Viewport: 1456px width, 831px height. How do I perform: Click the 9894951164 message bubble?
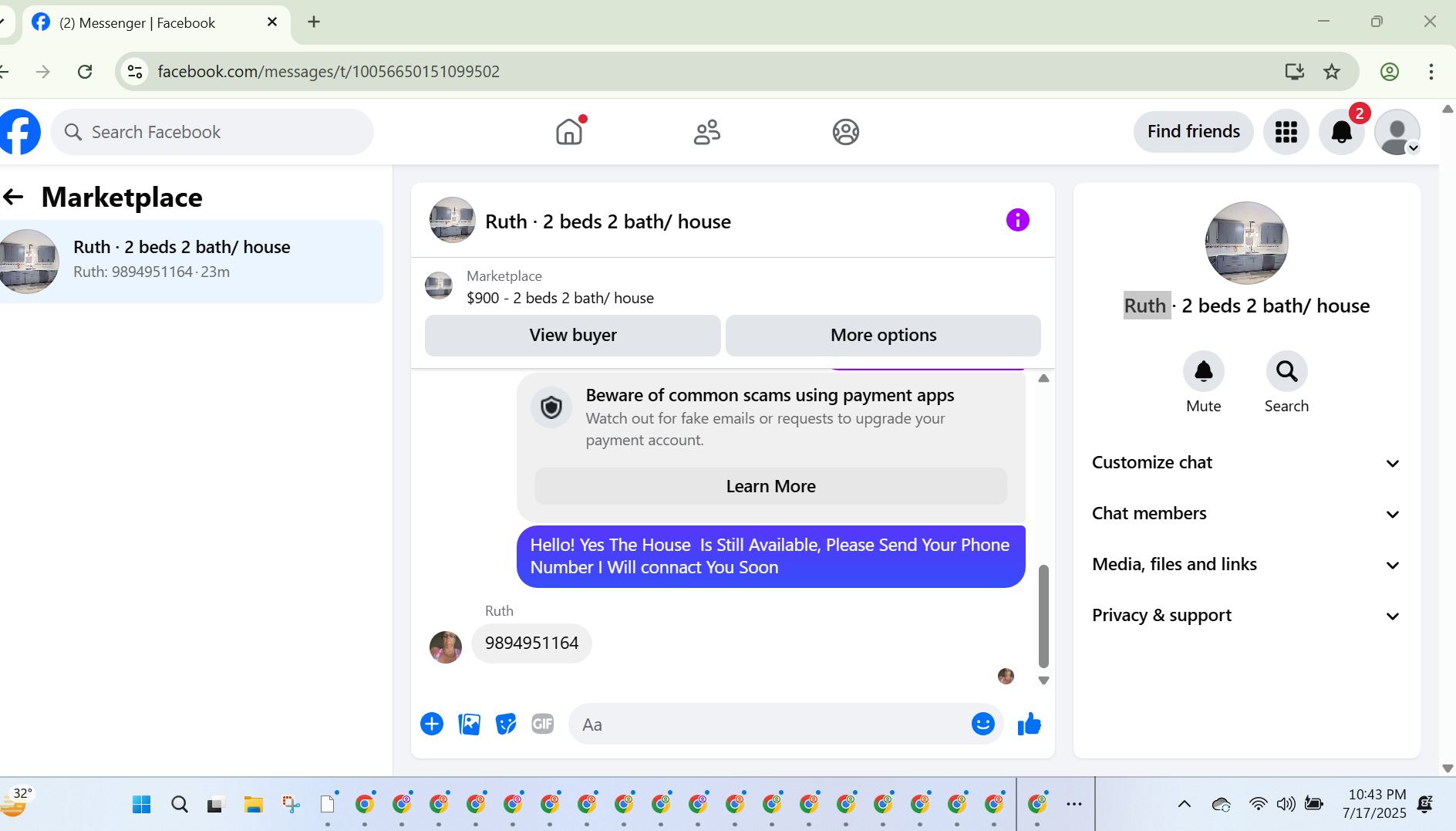tap(531, 644)
